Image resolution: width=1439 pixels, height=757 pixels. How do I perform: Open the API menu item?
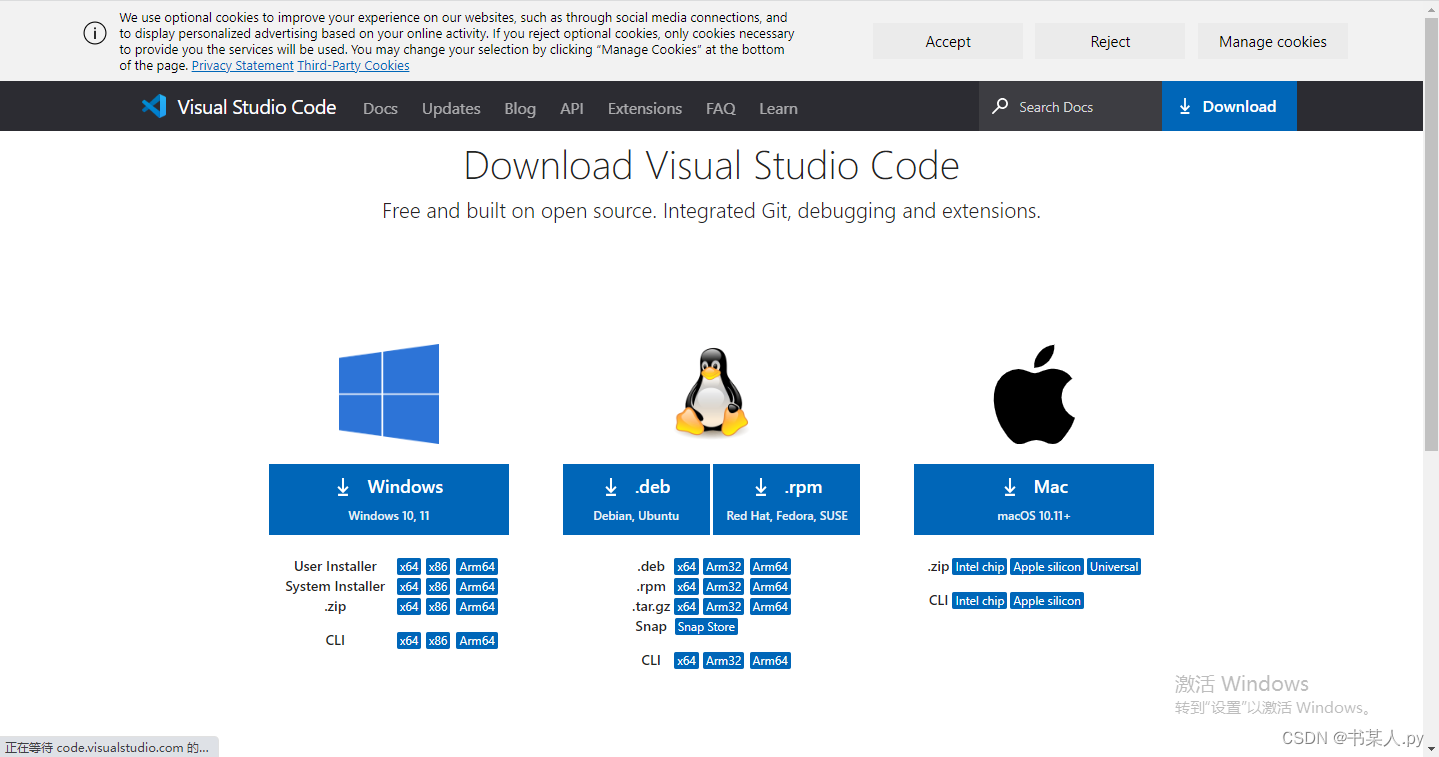[x=572, y=108]
